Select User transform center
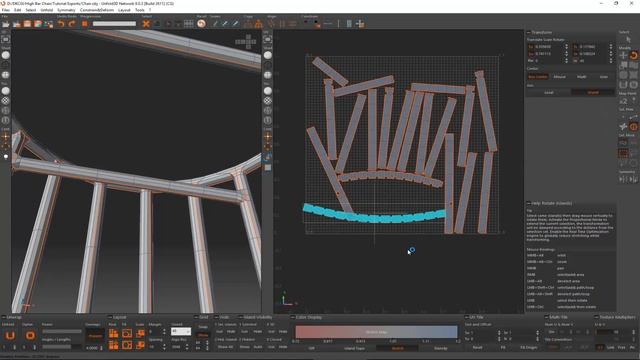The image size is (640, 360). pos(604,77)
